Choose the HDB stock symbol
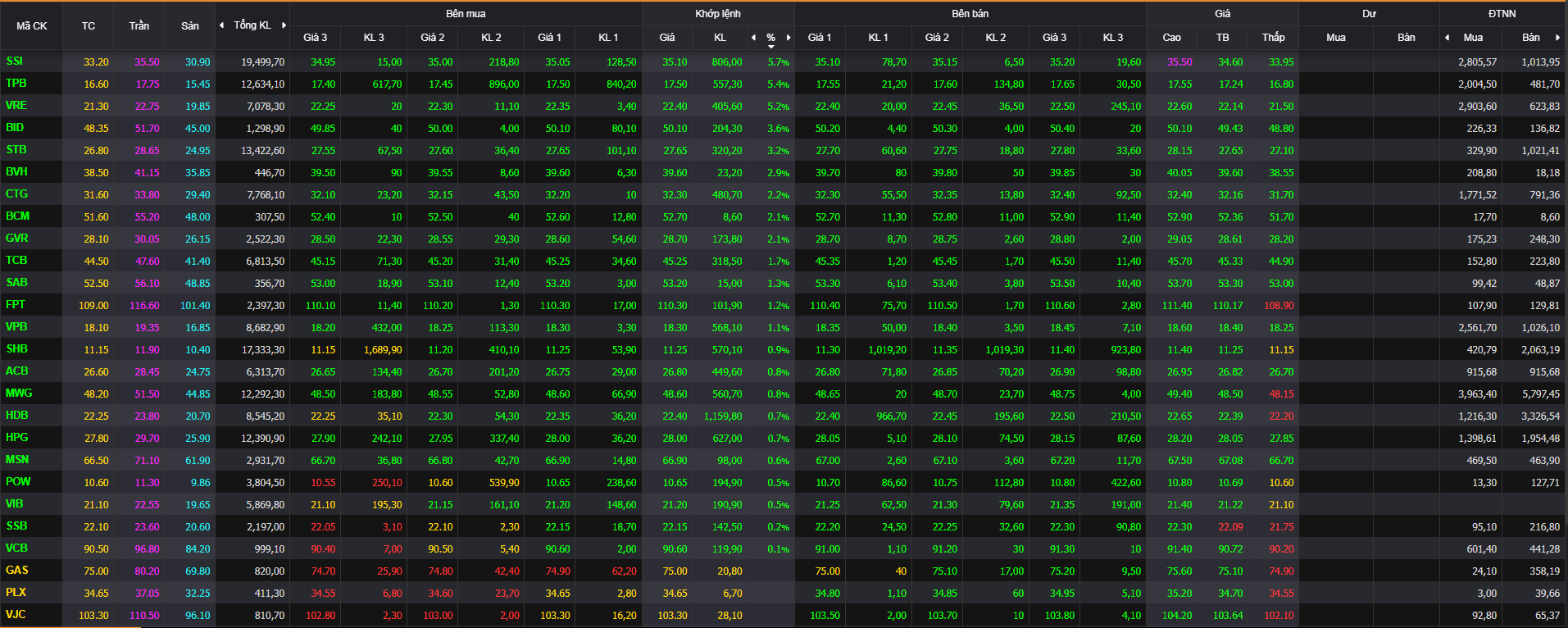The height and width of the screenshot is (628, 1568). click(17, 416)
